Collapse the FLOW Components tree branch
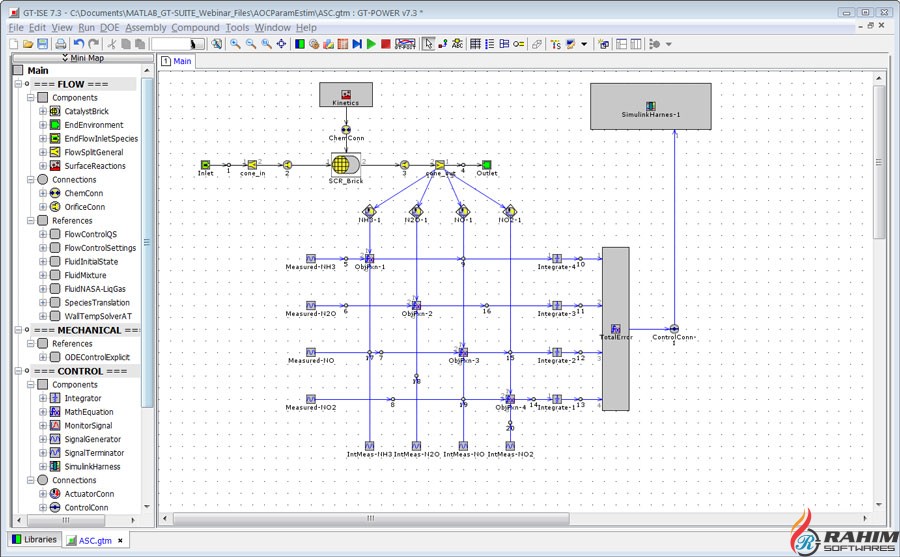The image size is (900, 557). (x=30, y=98)
